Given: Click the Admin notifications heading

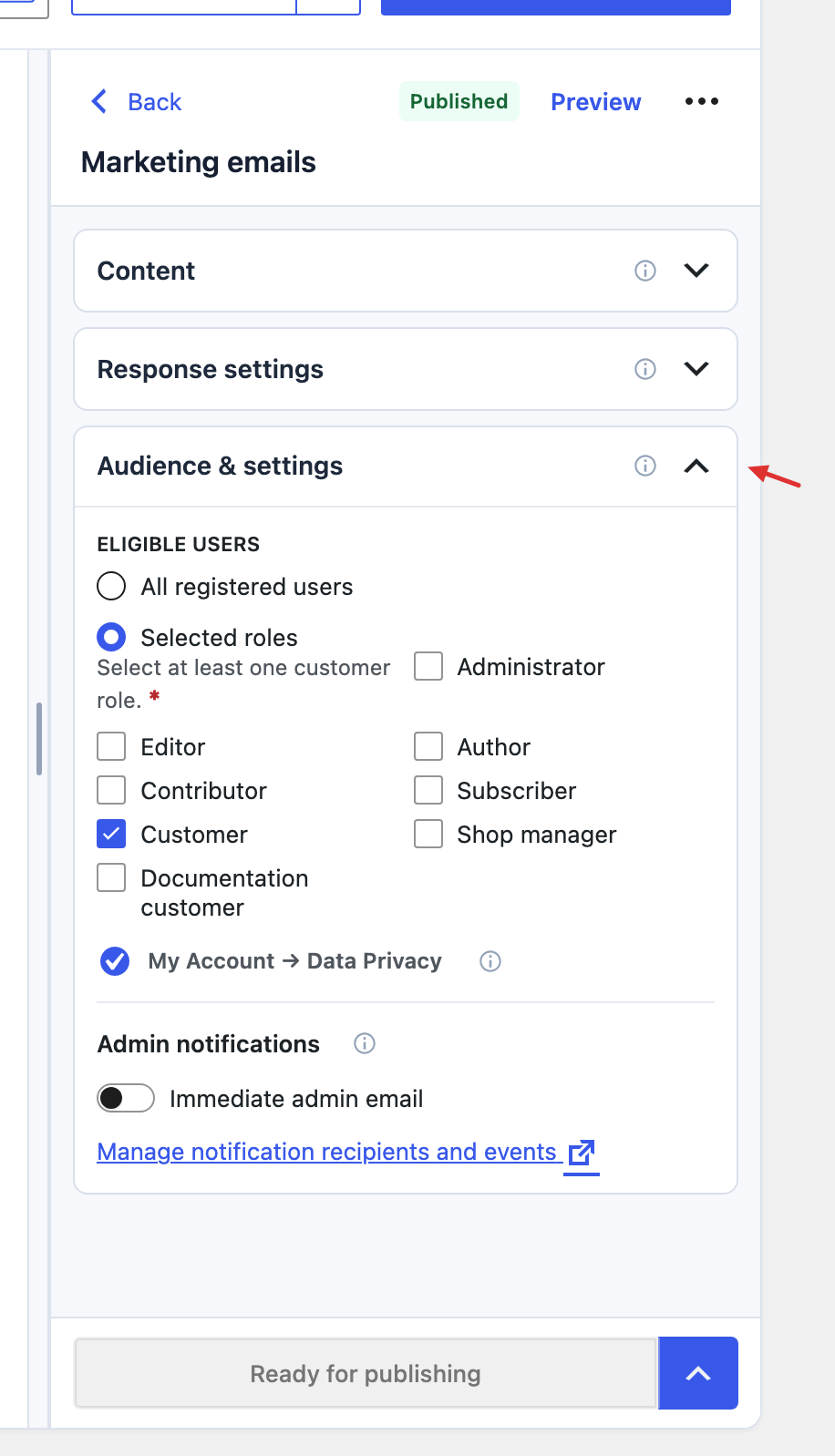Looking at the screenshot, I should click(209, 1043).
